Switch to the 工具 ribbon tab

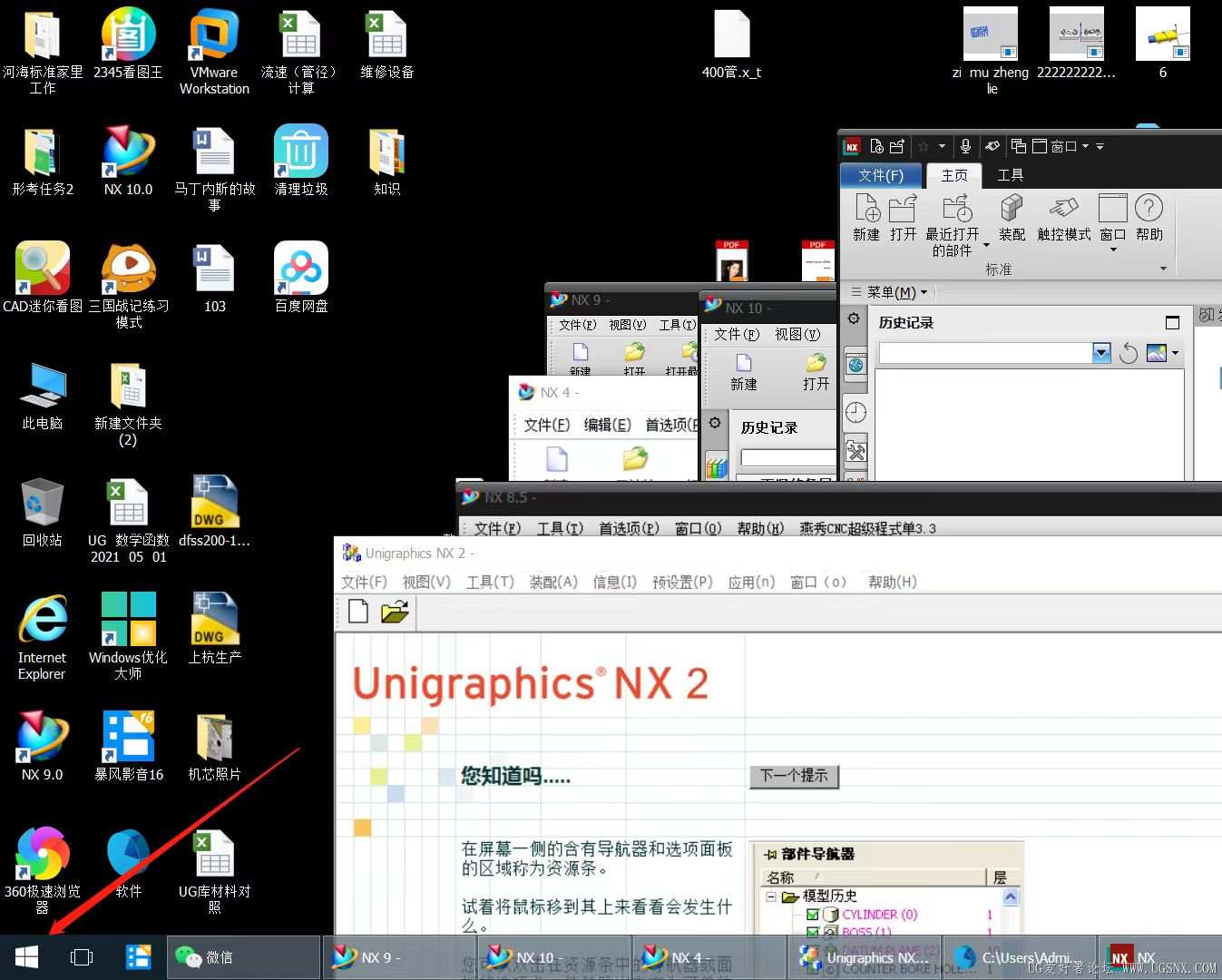coord(1010,175)
